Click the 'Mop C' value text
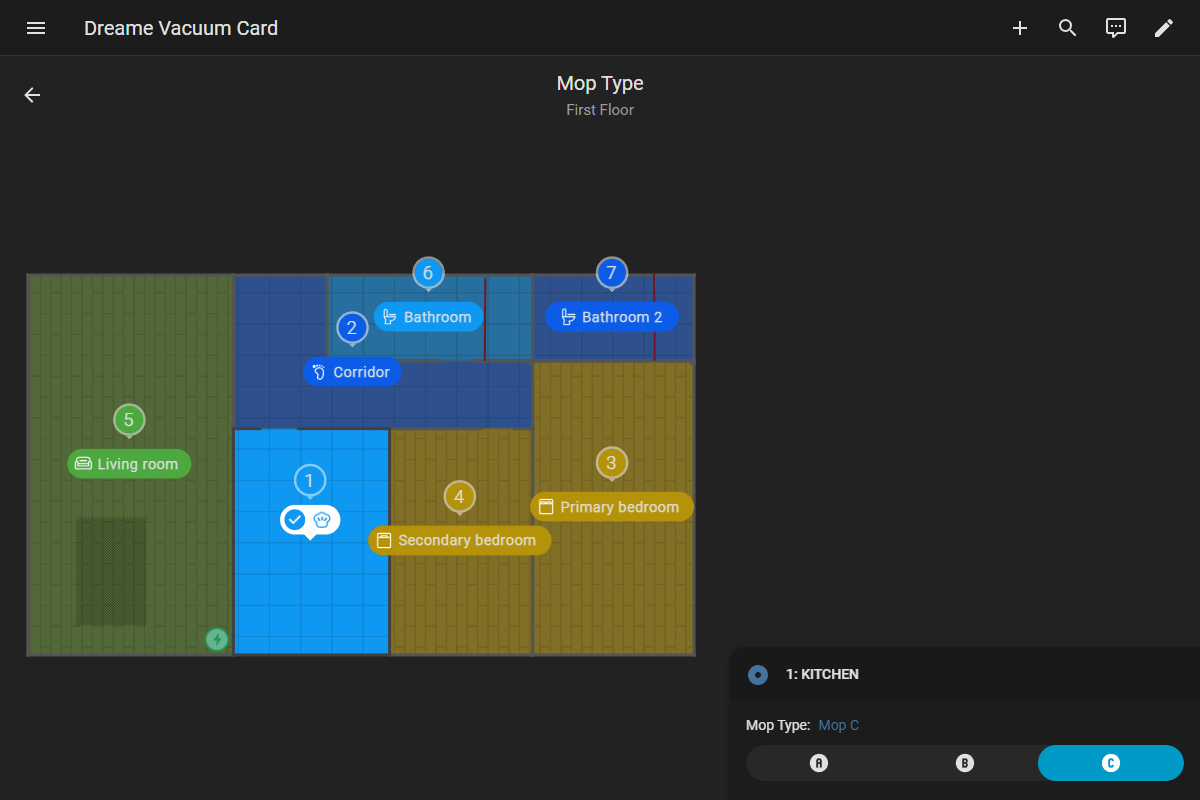 click(x=839, y=725)
